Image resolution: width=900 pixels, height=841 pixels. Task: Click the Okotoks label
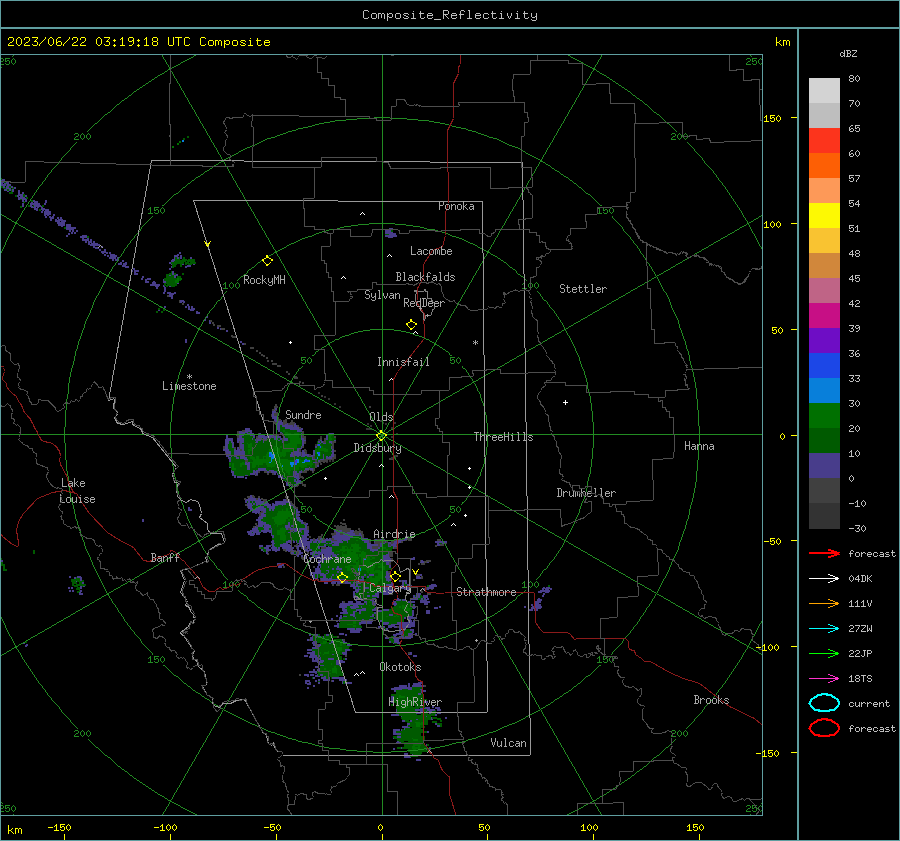coord(400,667)
